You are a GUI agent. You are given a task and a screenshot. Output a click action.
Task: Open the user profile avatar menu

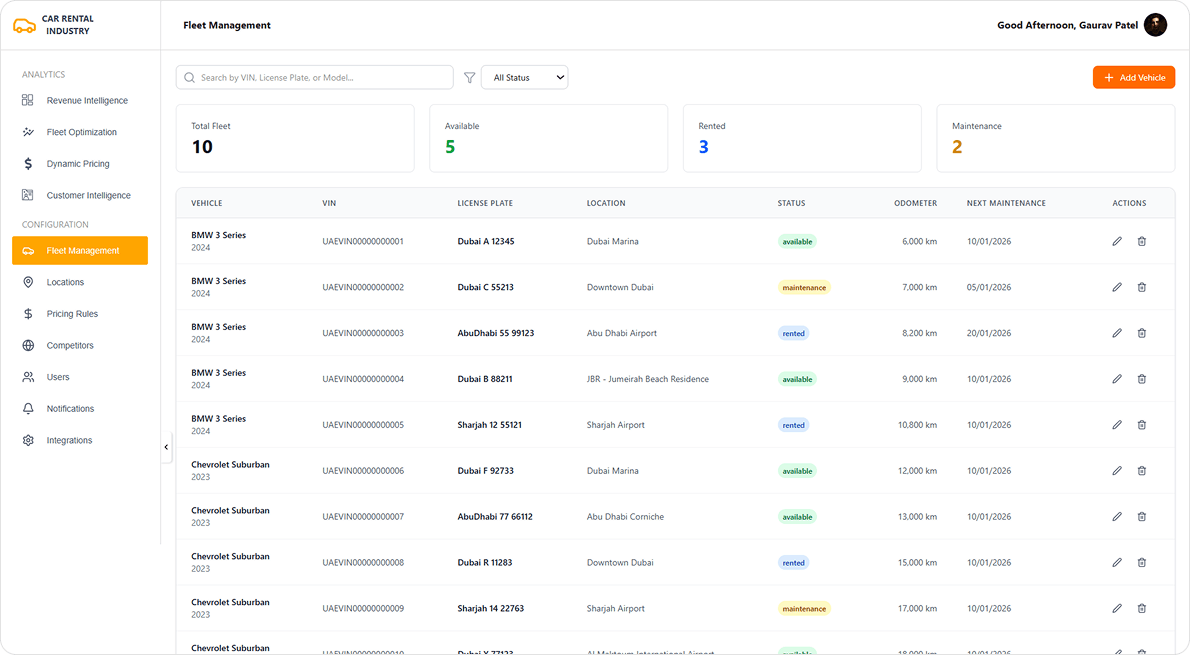[x=1155, y=24]
